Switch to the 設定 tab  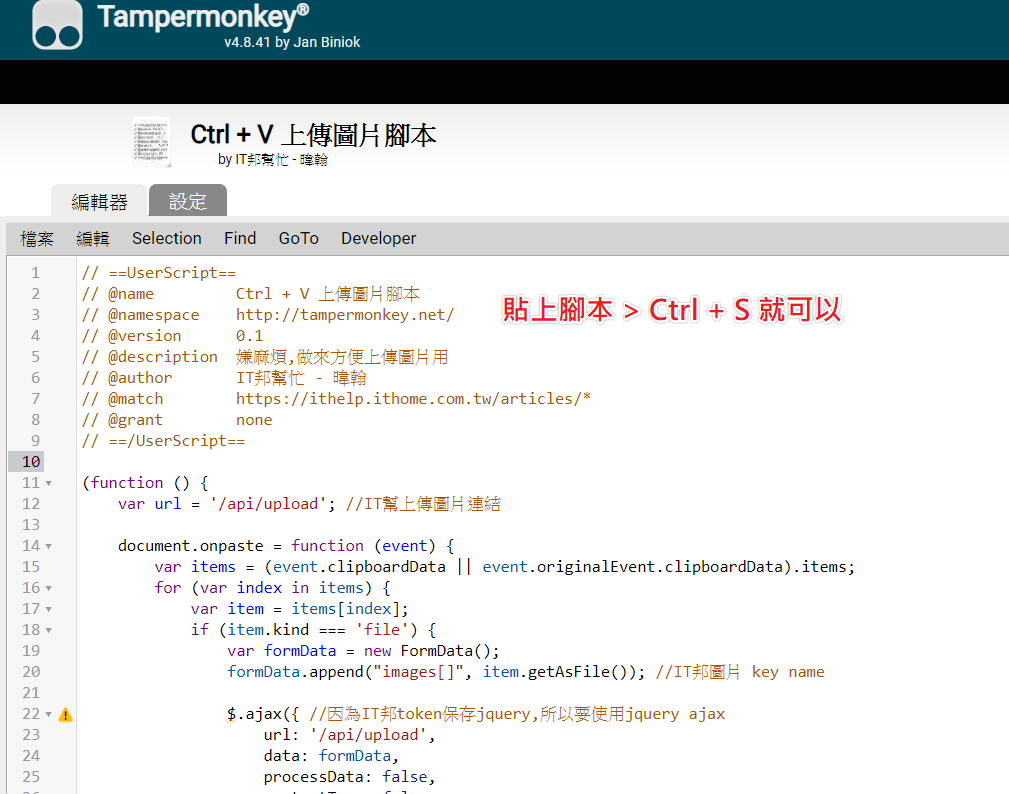187,201
